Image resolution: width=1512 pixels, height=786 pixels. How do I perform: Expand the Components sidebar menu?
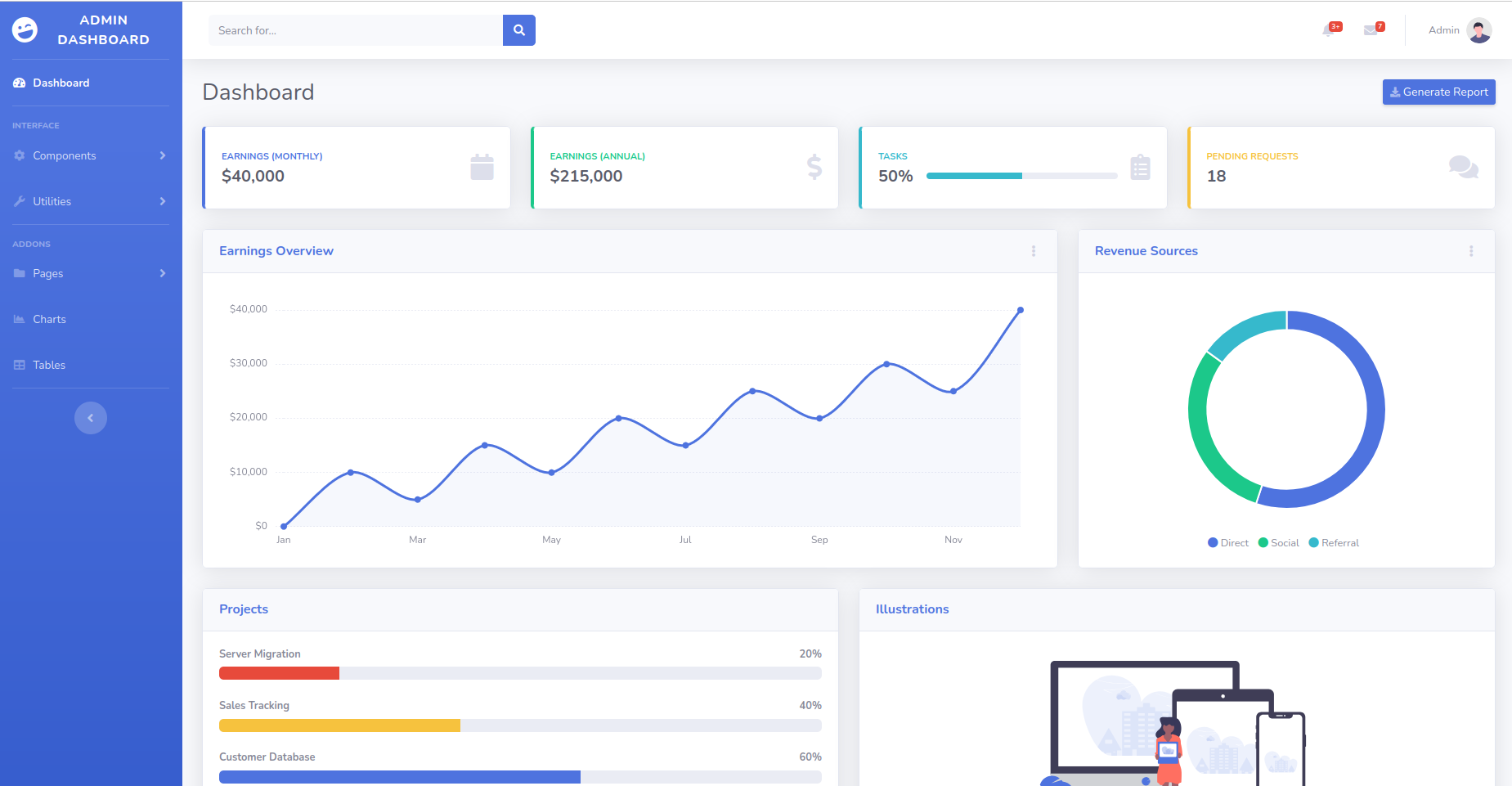click(x=90, y=155)
